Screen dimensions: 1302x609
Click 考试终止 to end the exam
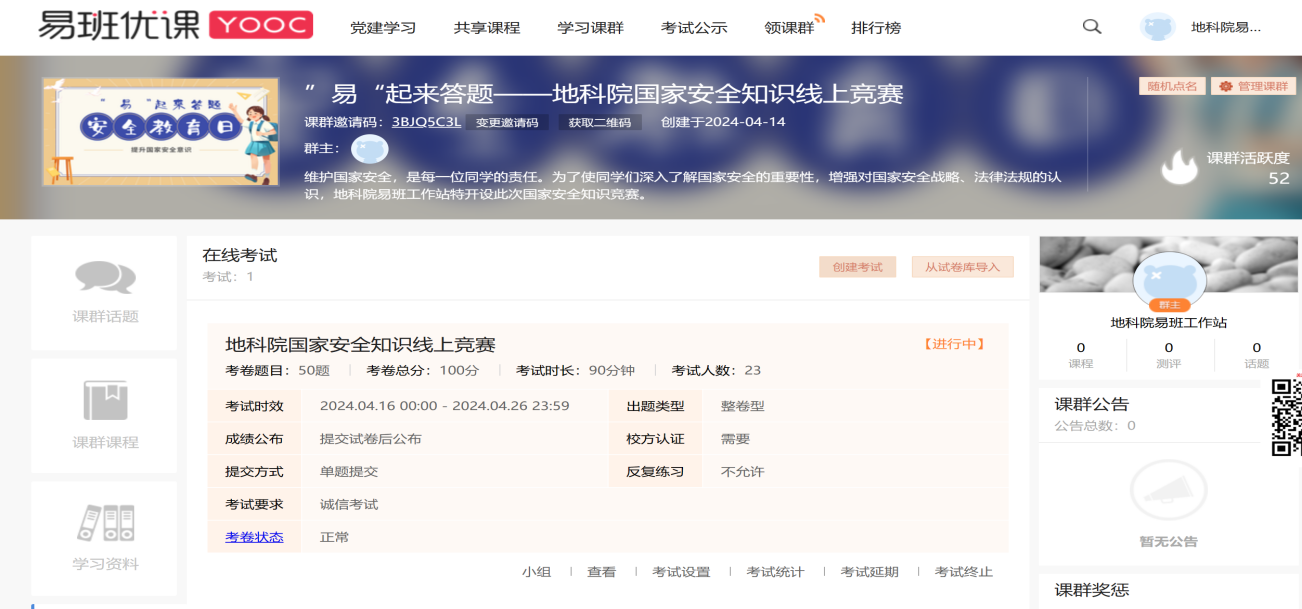coord(963,572)
